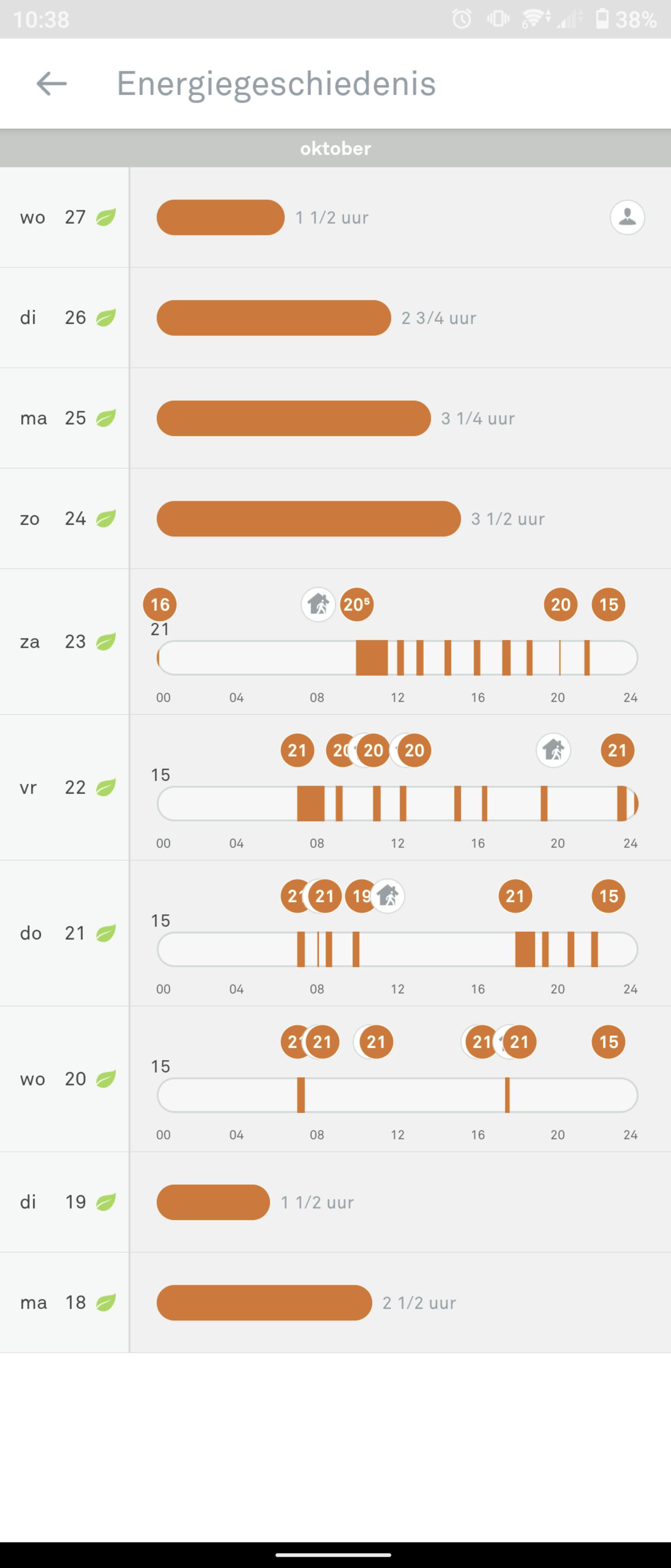Tap the 15 setpoint marker on Wednesday 20
671x1568 pixels.
point(608,1042)
